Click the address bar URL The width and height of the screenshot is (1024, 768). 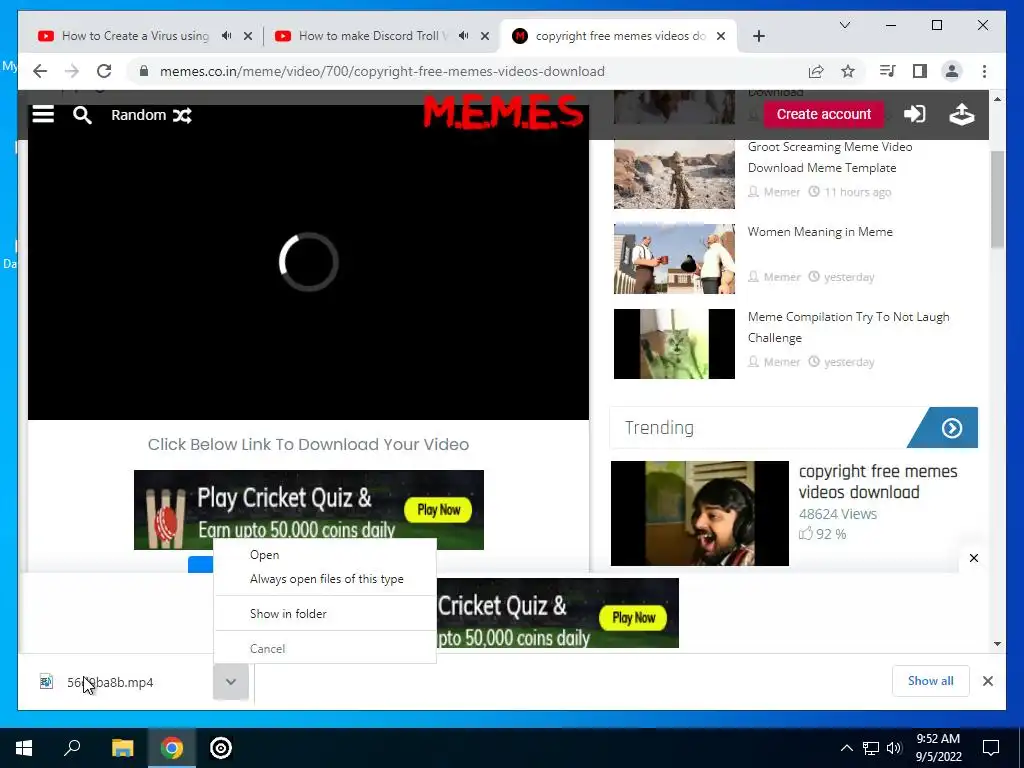pos(382,71)
